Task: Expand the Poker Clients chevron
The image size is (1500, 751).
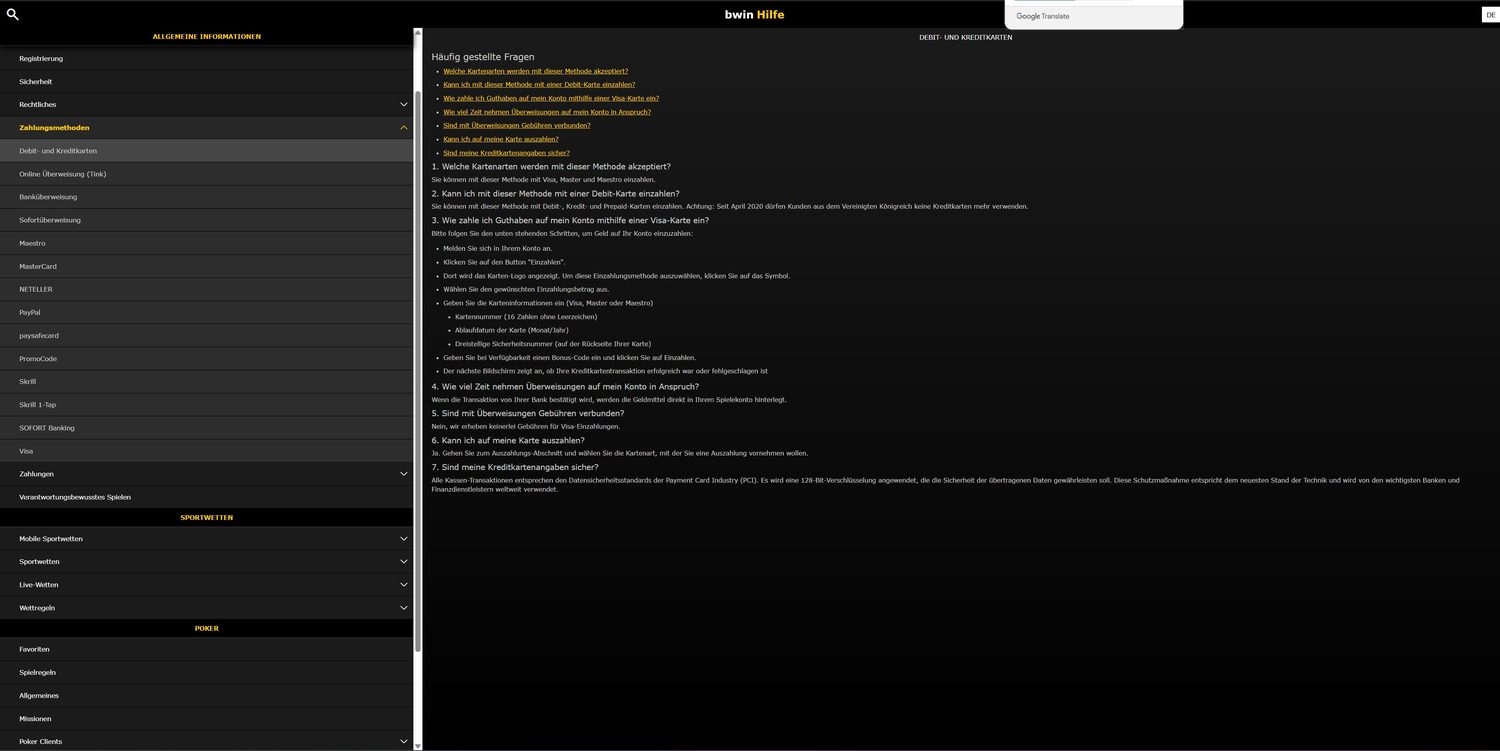Action: click(x=404, y=742)
